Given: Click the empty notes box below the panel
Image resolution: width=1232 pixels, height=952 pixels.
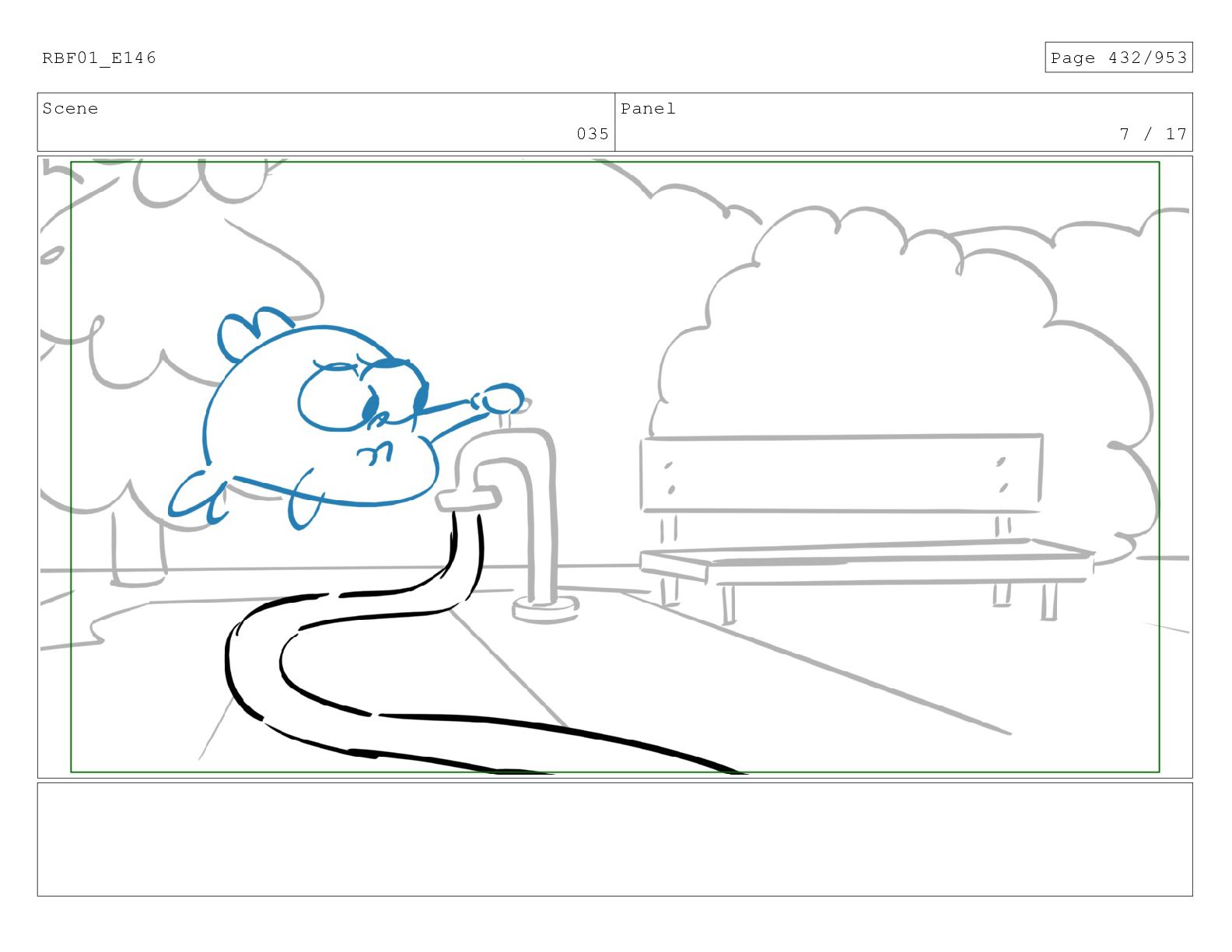Looking at the screenshot, I should coord(614,839).
